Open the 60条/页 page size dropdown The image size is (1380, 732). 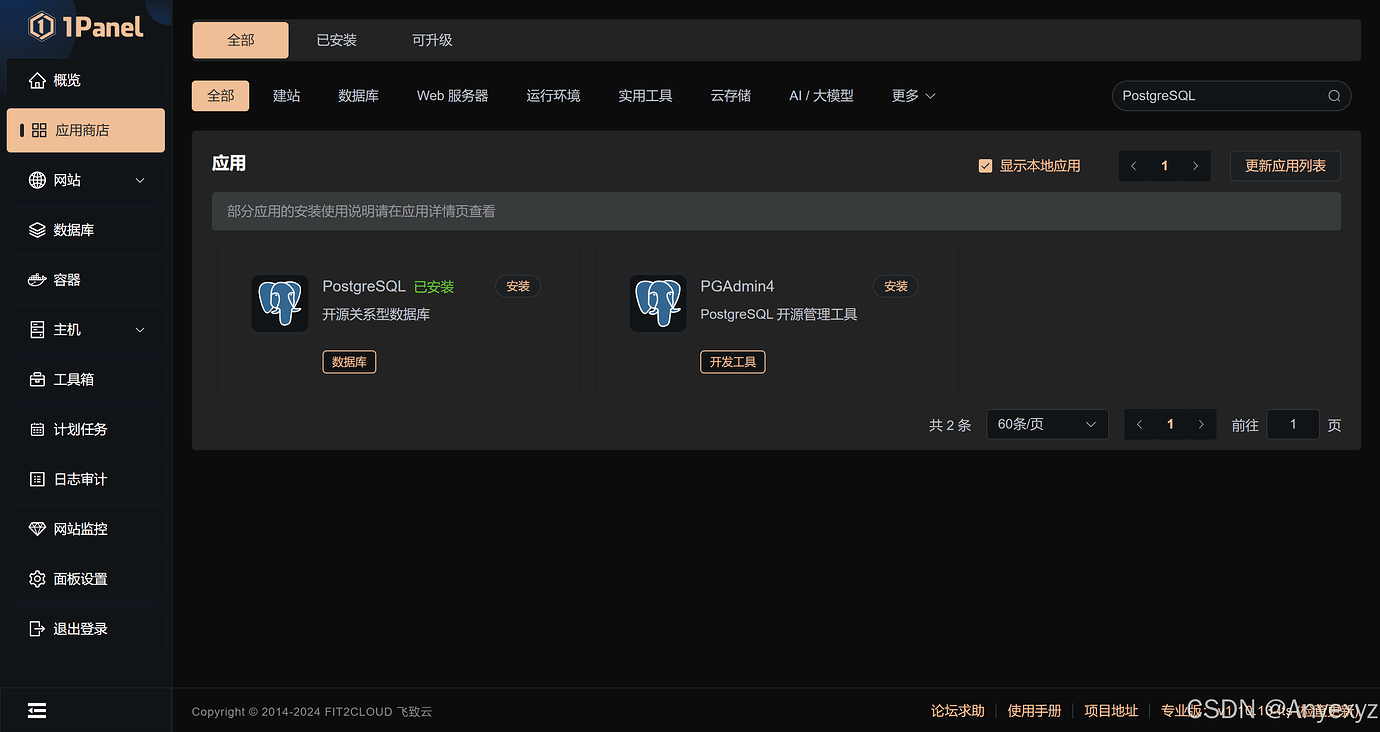point(1047,425)
